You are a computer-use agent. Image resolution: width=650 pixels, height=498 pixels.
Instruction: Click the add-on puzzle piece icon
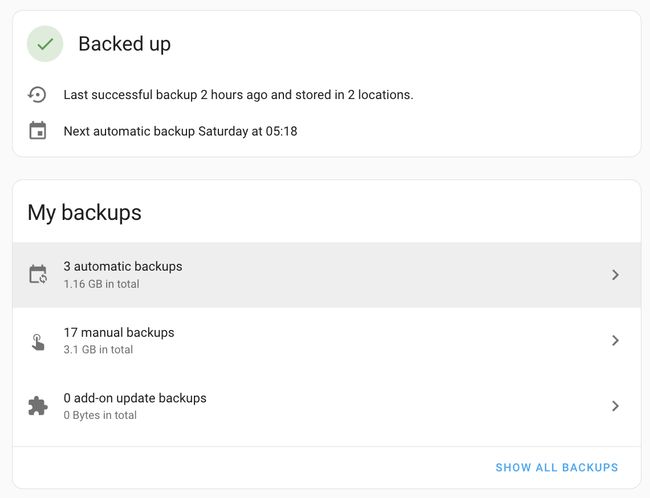(x=38, y=406)
